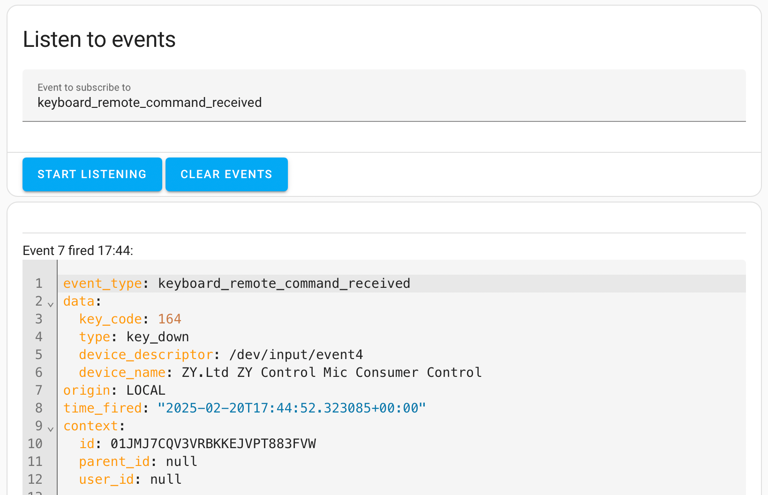Click the time_fired timestamp string
The height and width of the screenshot is (495, 768).
291,408
